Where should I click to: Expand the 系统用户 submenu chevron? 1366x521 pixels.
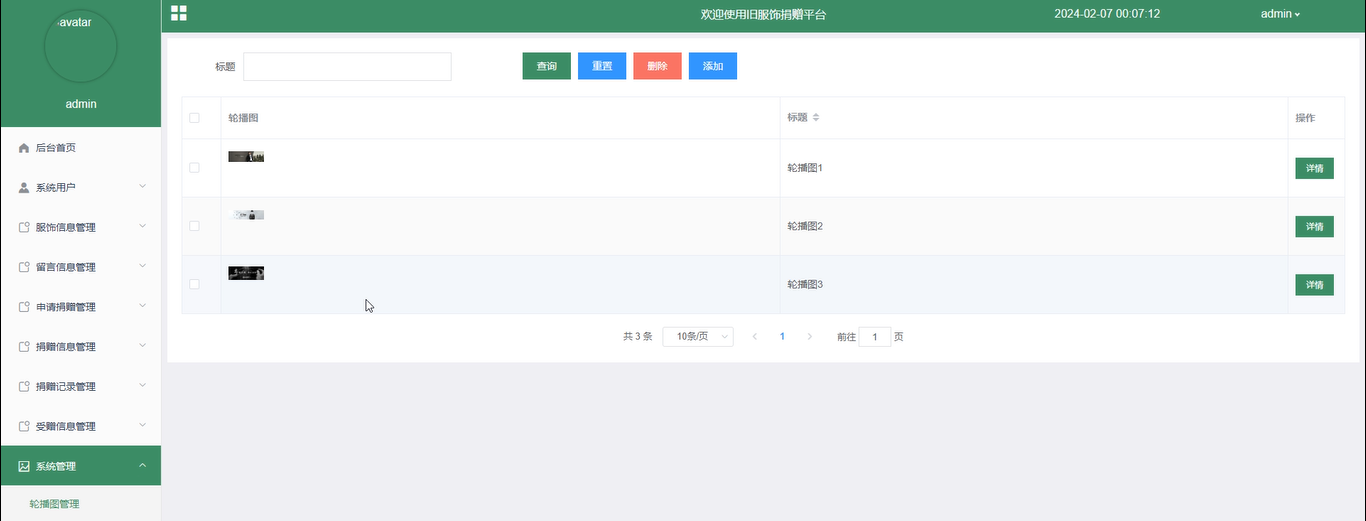pyautogui.click(x=142, y=187)
